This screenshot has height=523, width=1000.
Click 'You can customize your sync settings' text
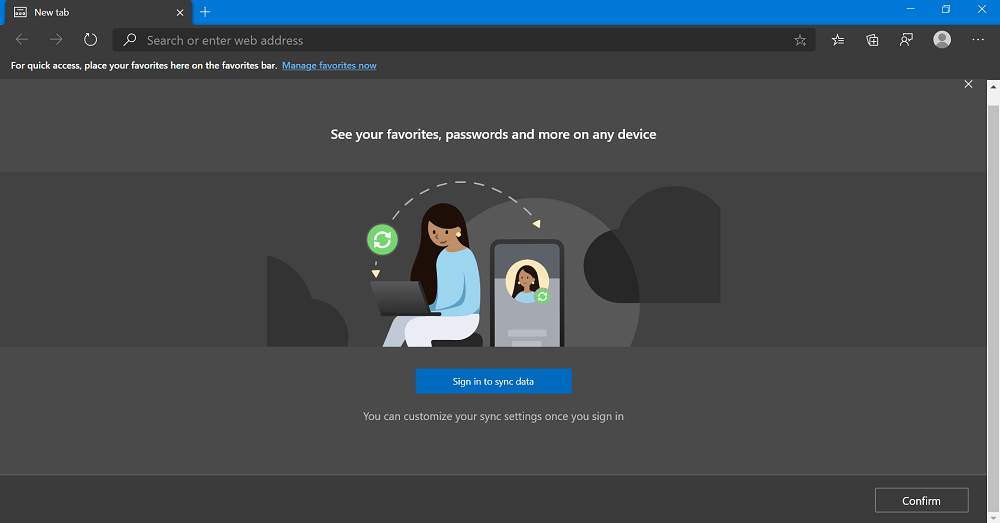pos(493,416)
